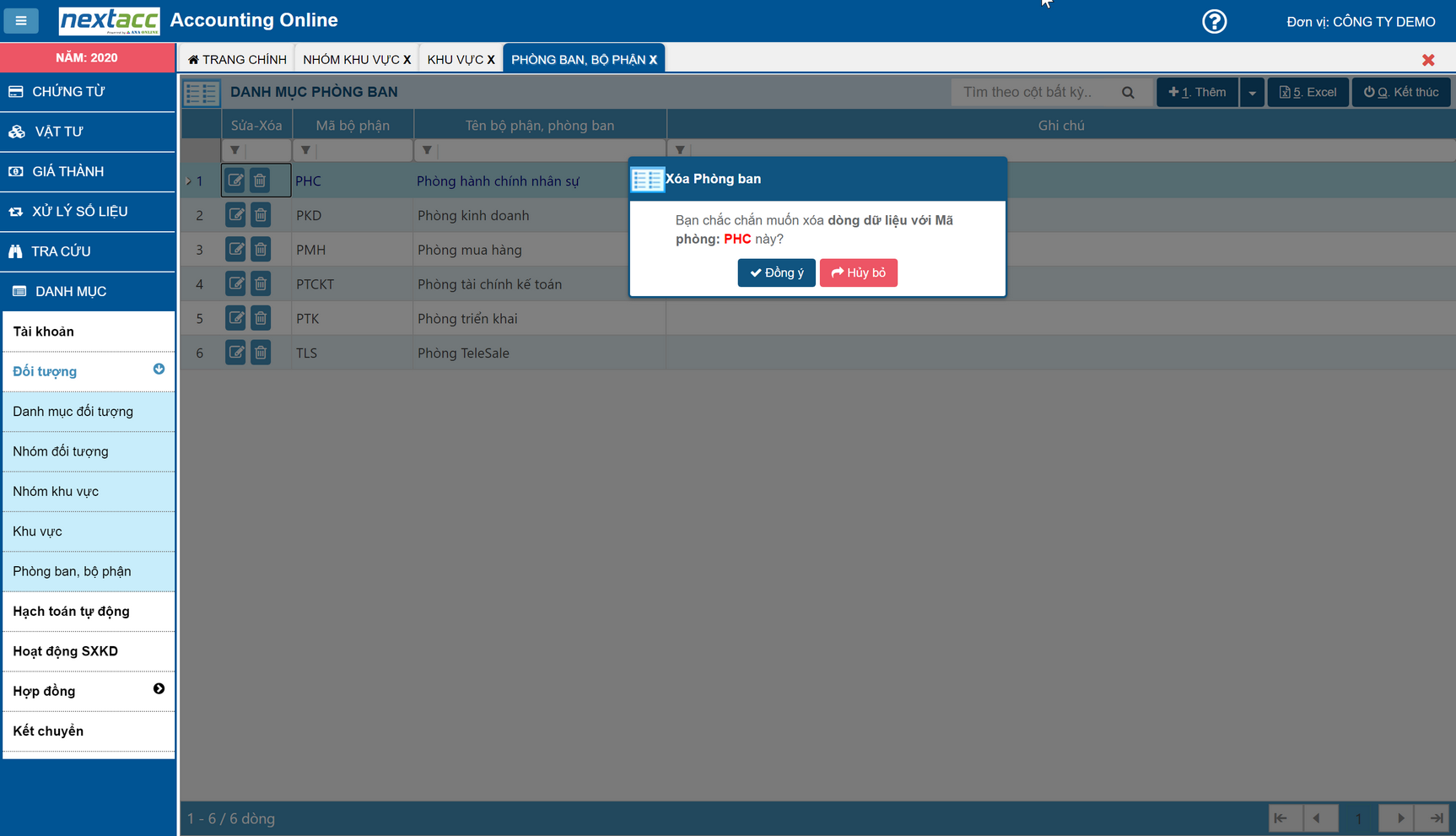1456x836 pixels.
Task: Open the help question mark icon
Action: click(1214, 21)
